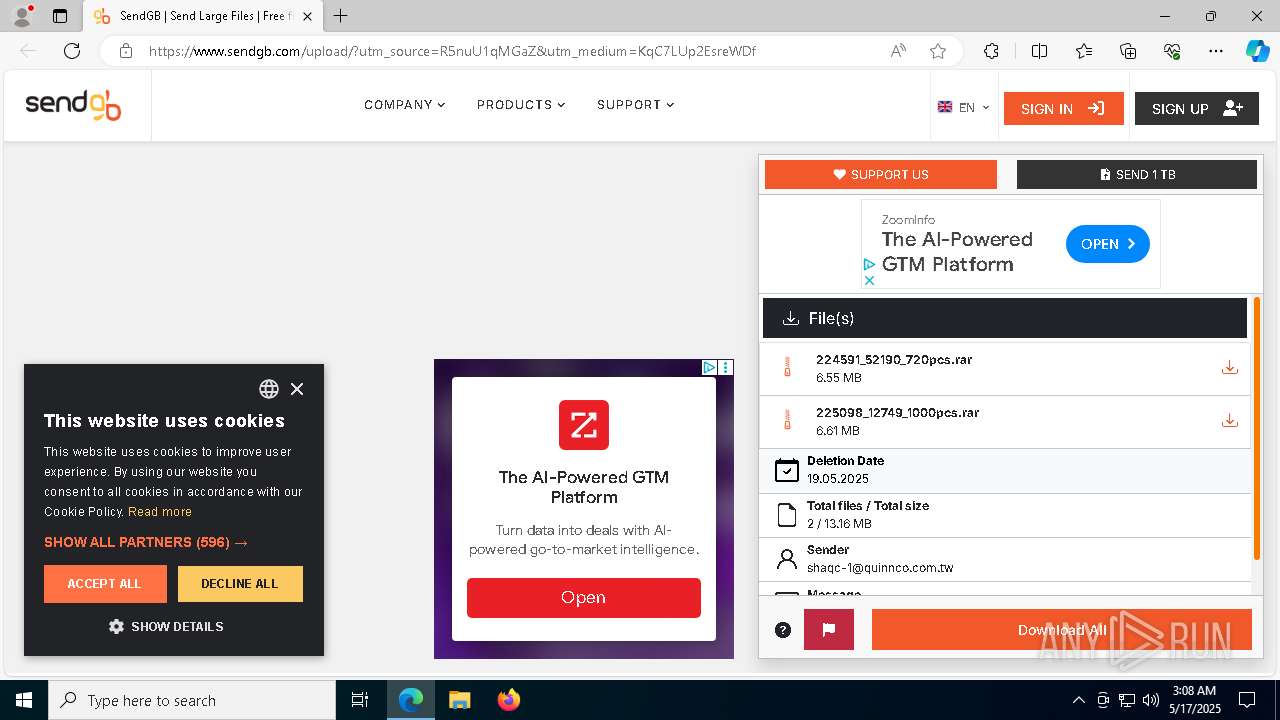Expand the PRODUCTS menu
Viewport: 1280px width, 720px height.
click(x=521, y=105)
